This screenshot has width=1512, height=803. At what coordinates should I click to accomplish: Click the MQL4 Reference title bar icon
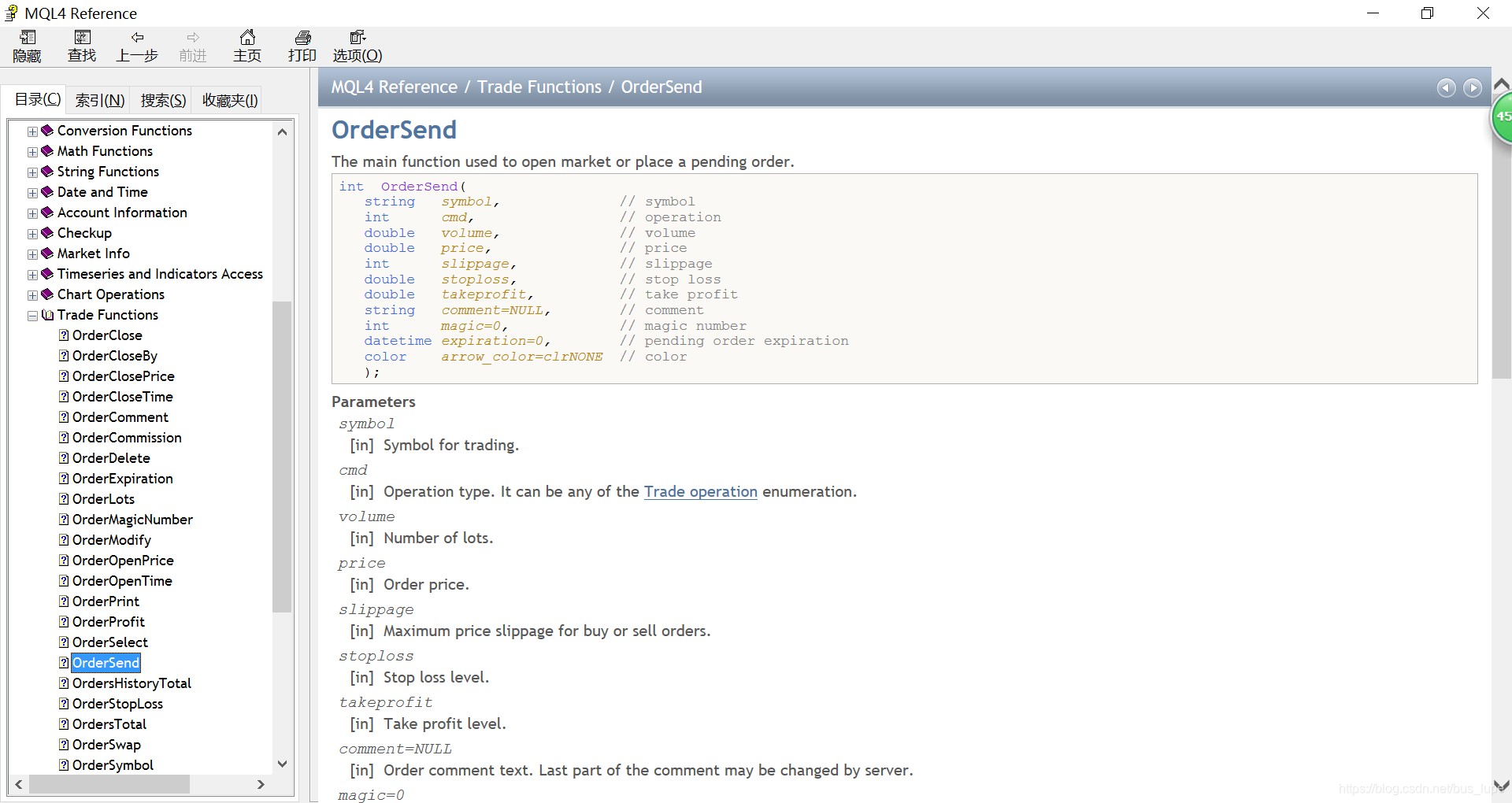point(12,13)
